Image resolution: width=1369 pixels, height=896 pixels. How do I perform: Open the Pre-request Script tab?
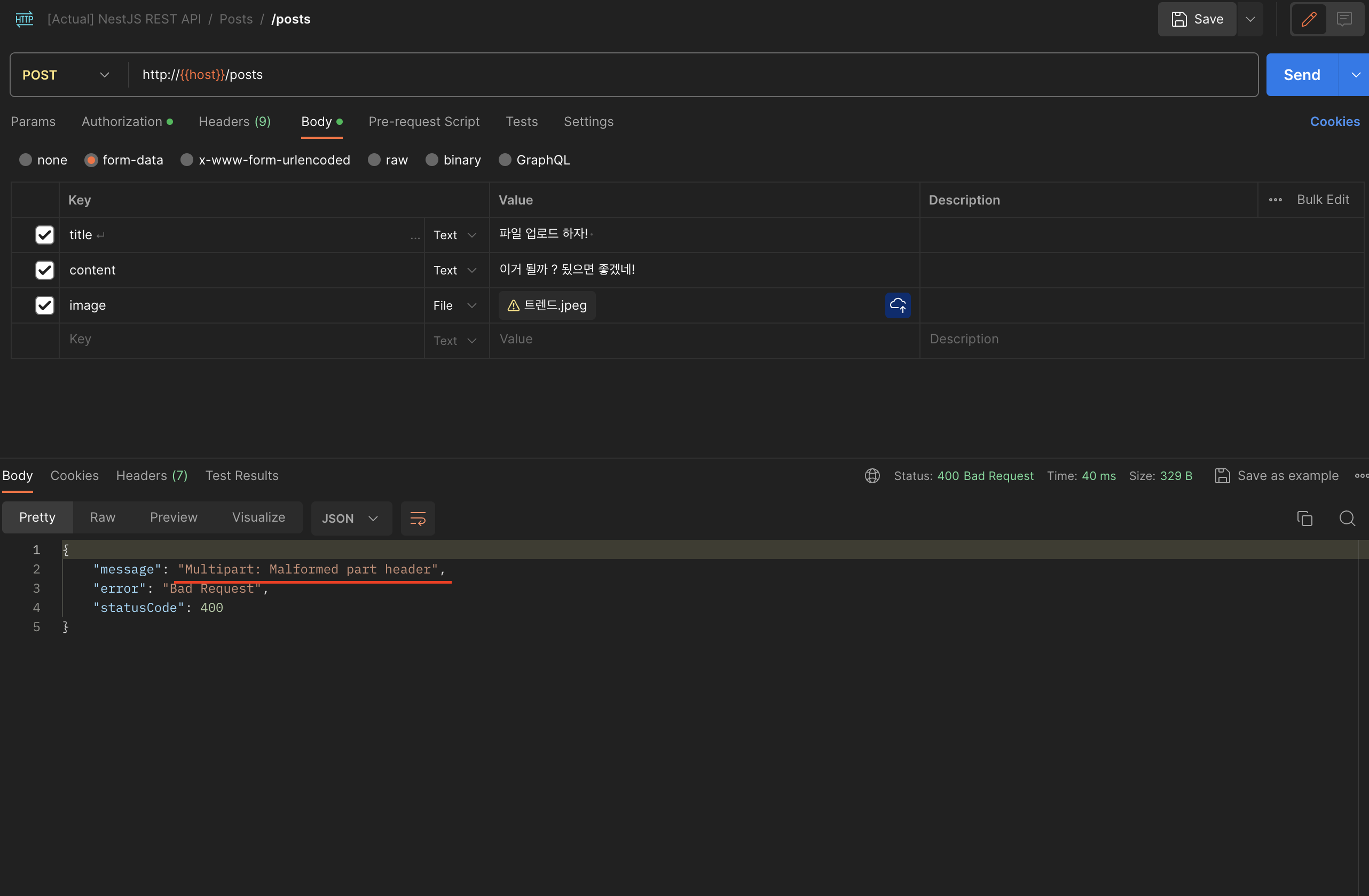pyautogui.click(x=424, y=121)
